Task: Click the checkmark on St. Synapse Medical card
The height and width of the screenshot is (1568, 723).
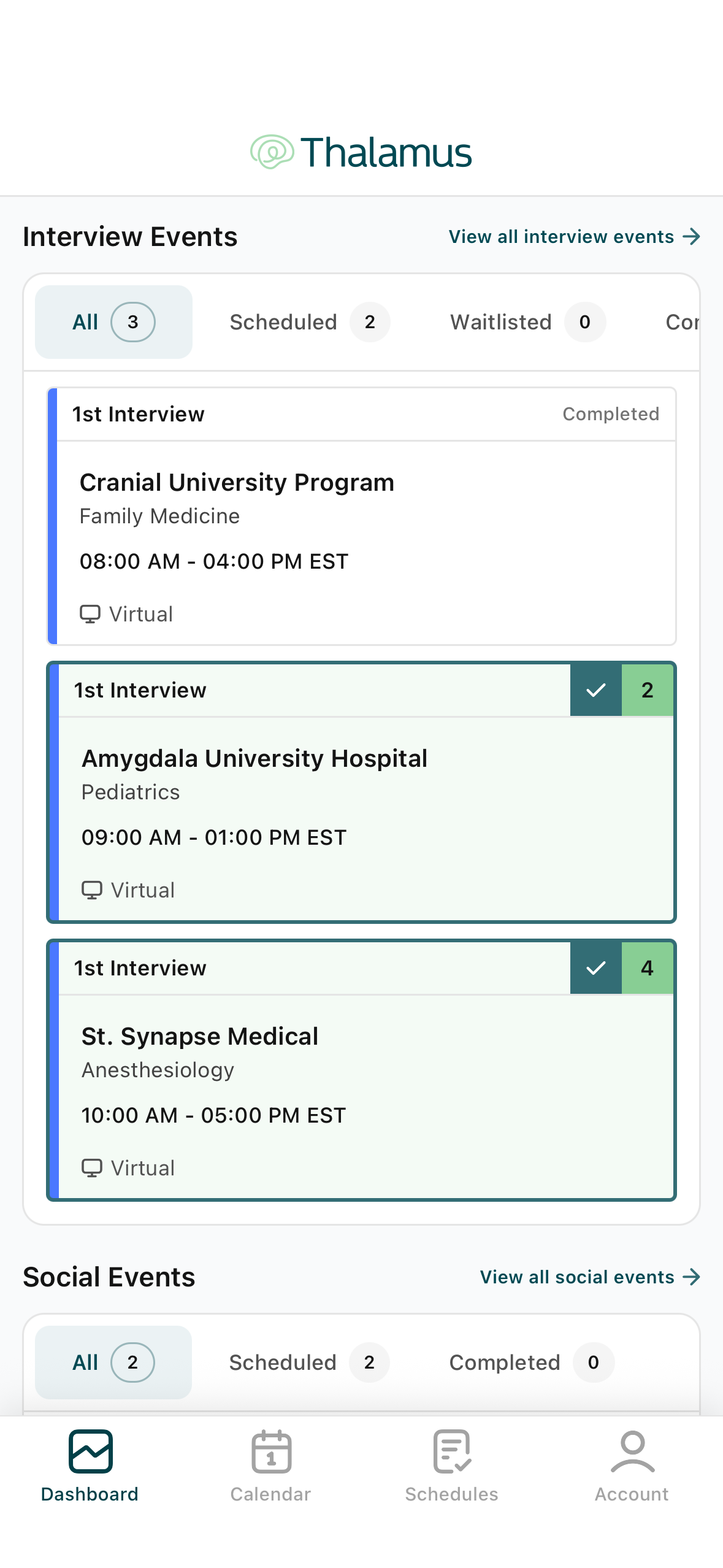Action: point(596,968)
